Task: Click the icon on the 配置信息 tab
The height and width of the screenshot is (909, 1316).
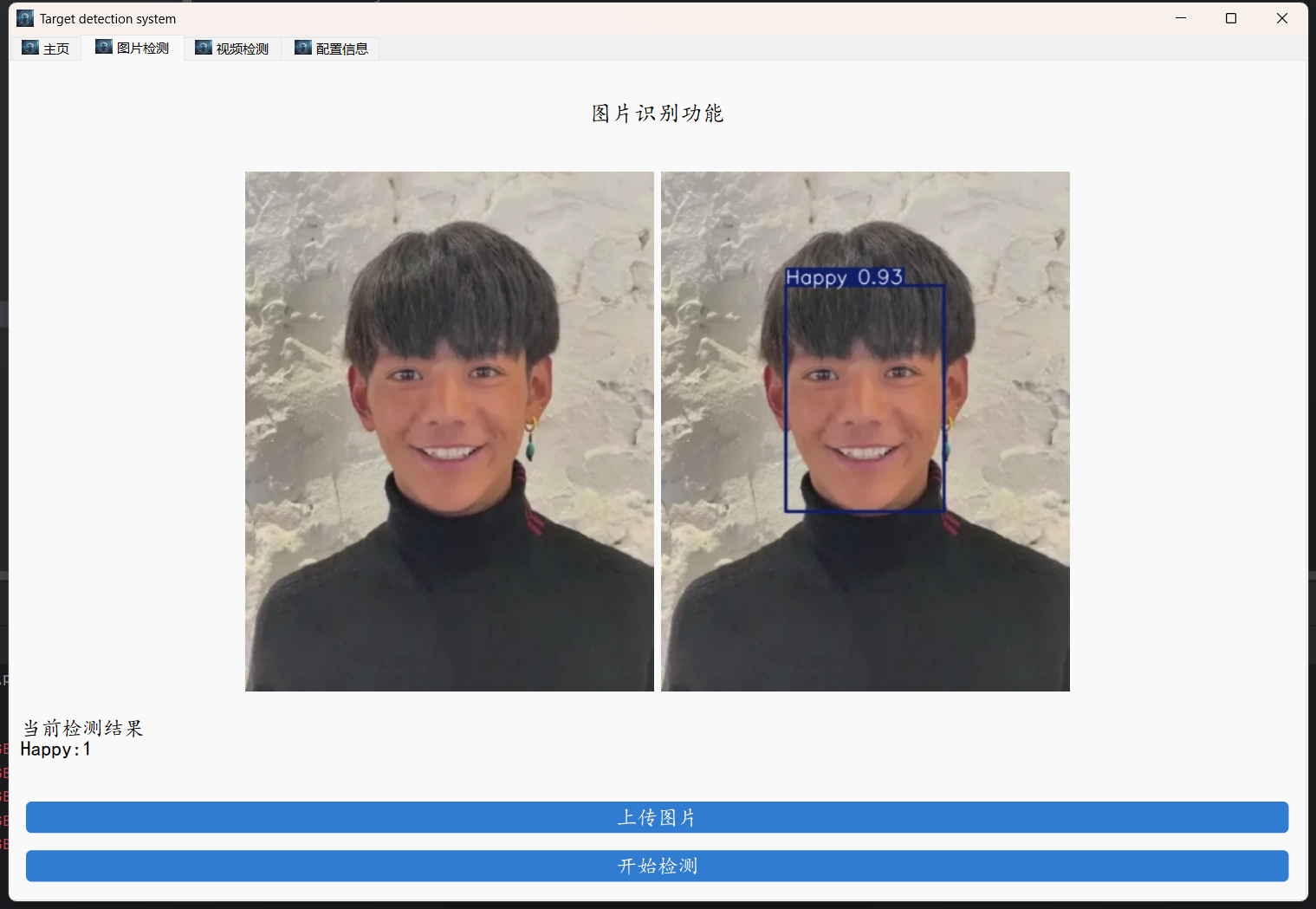Action: coord(303,48)
